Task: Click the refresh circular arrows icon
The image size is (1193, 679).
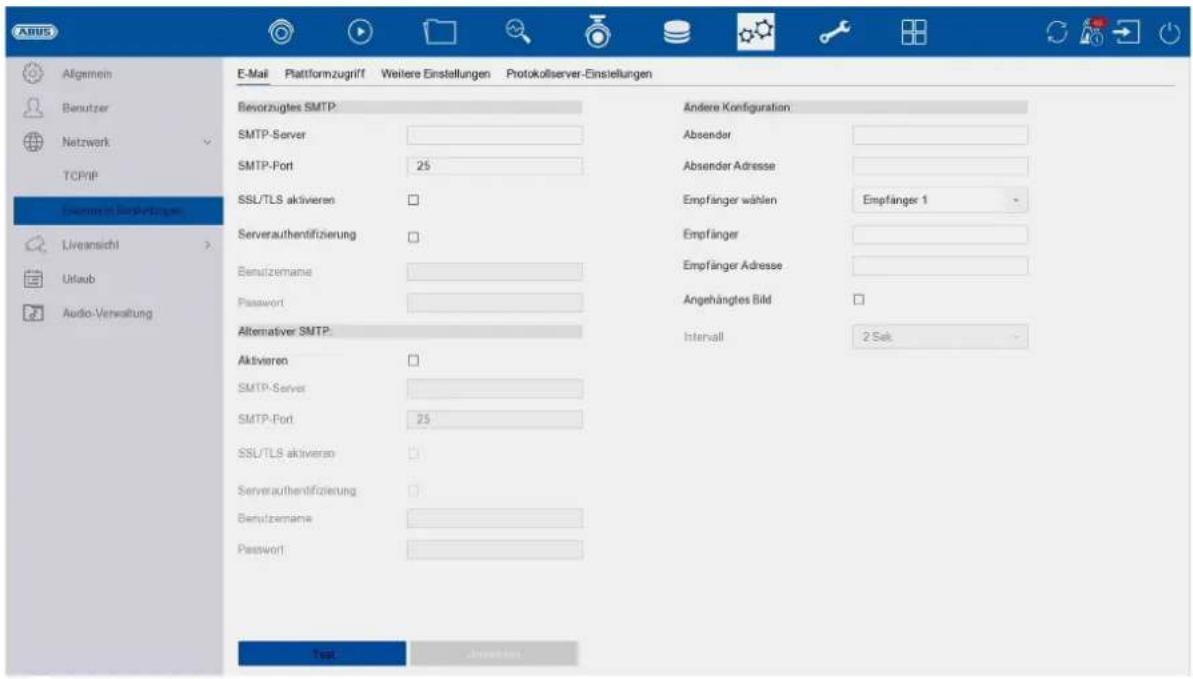Action: click(1056, 32)
